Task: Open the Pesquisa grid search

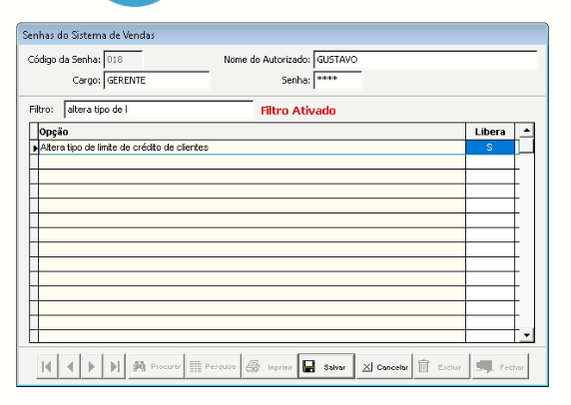Action: click(213, 366)
